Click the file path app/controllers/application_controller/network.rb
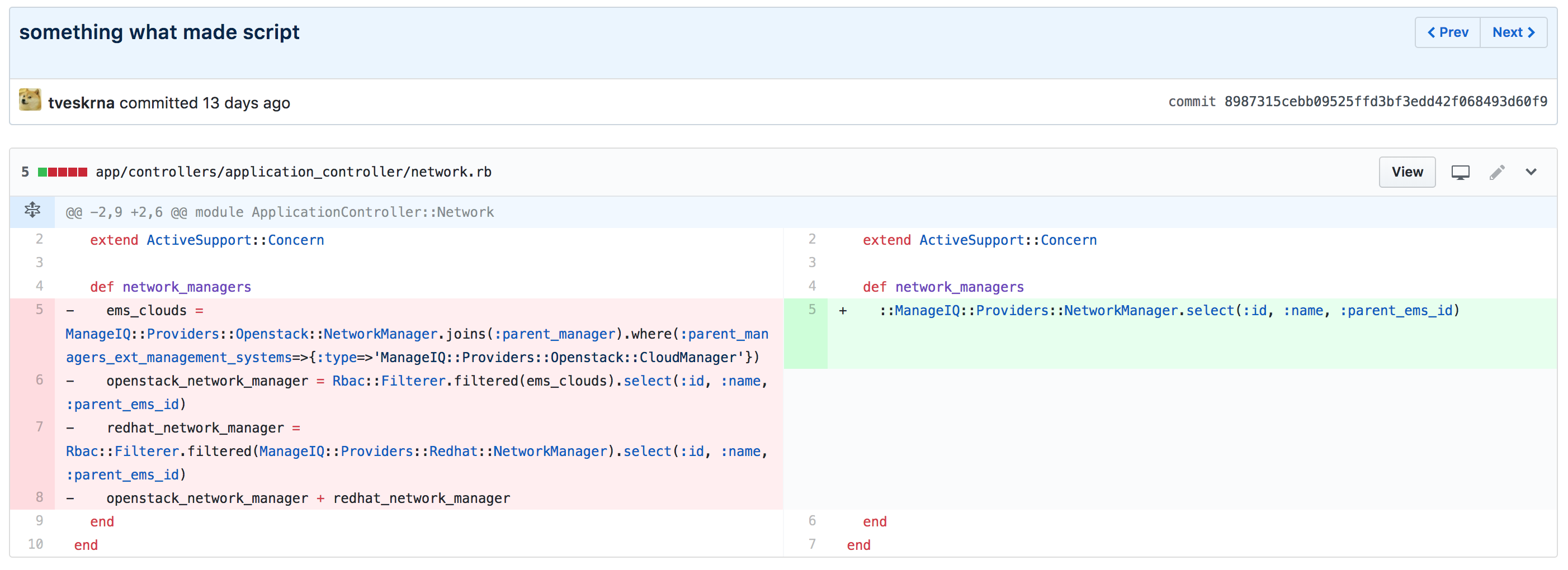This screenshot has width=1568, height=570. coord(294,172)
